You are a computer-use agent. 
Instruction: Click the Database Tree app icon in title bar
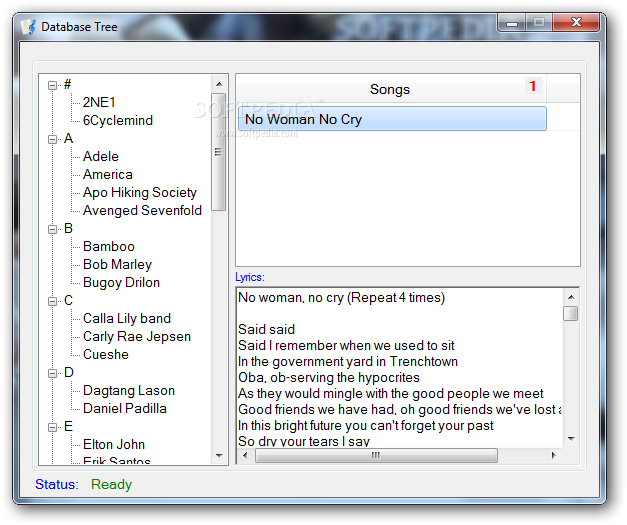pos(28,27)
